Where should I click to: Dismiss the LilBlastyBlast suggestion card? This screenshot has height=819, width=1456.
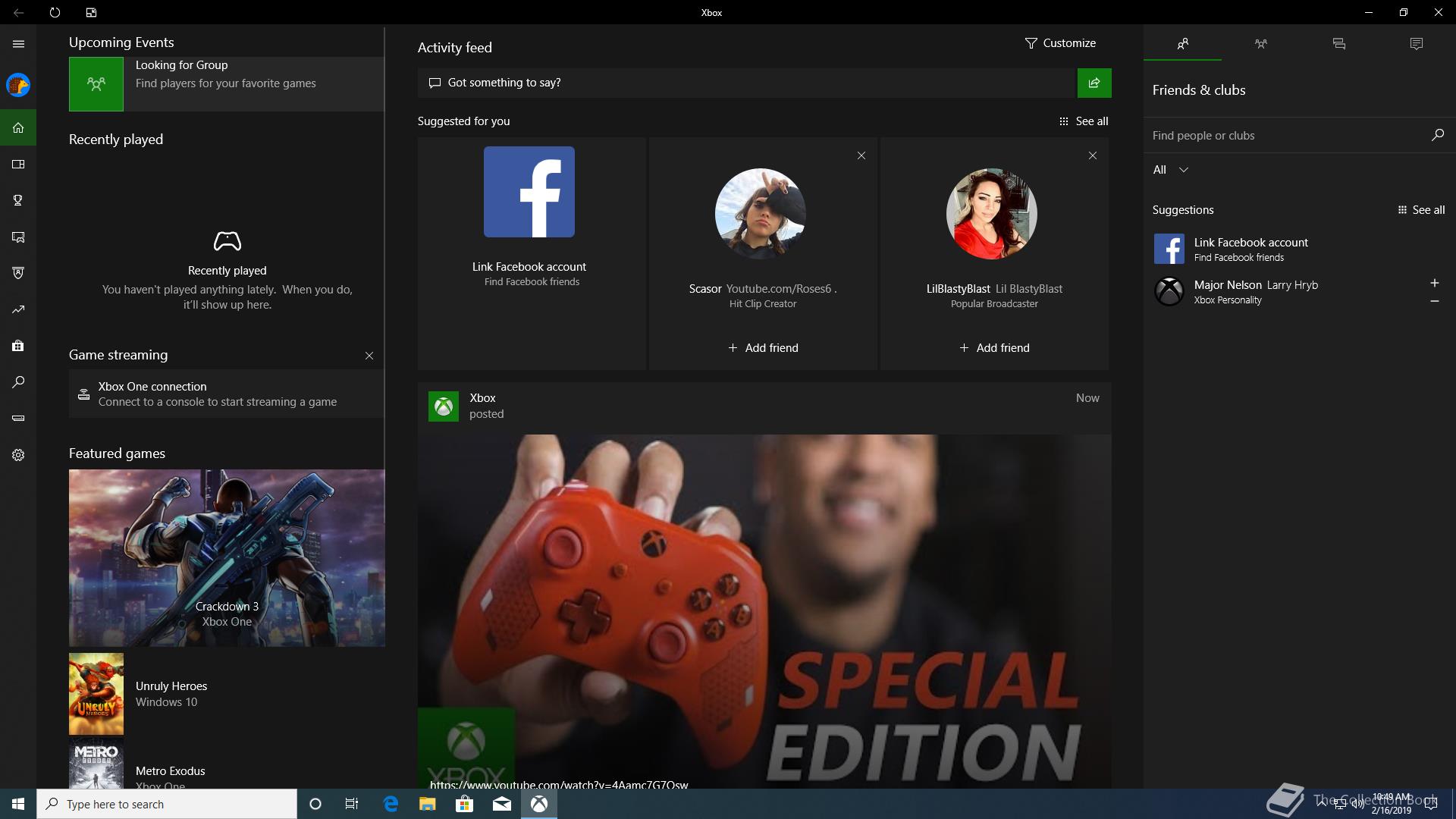click(x=1092, y=155)
